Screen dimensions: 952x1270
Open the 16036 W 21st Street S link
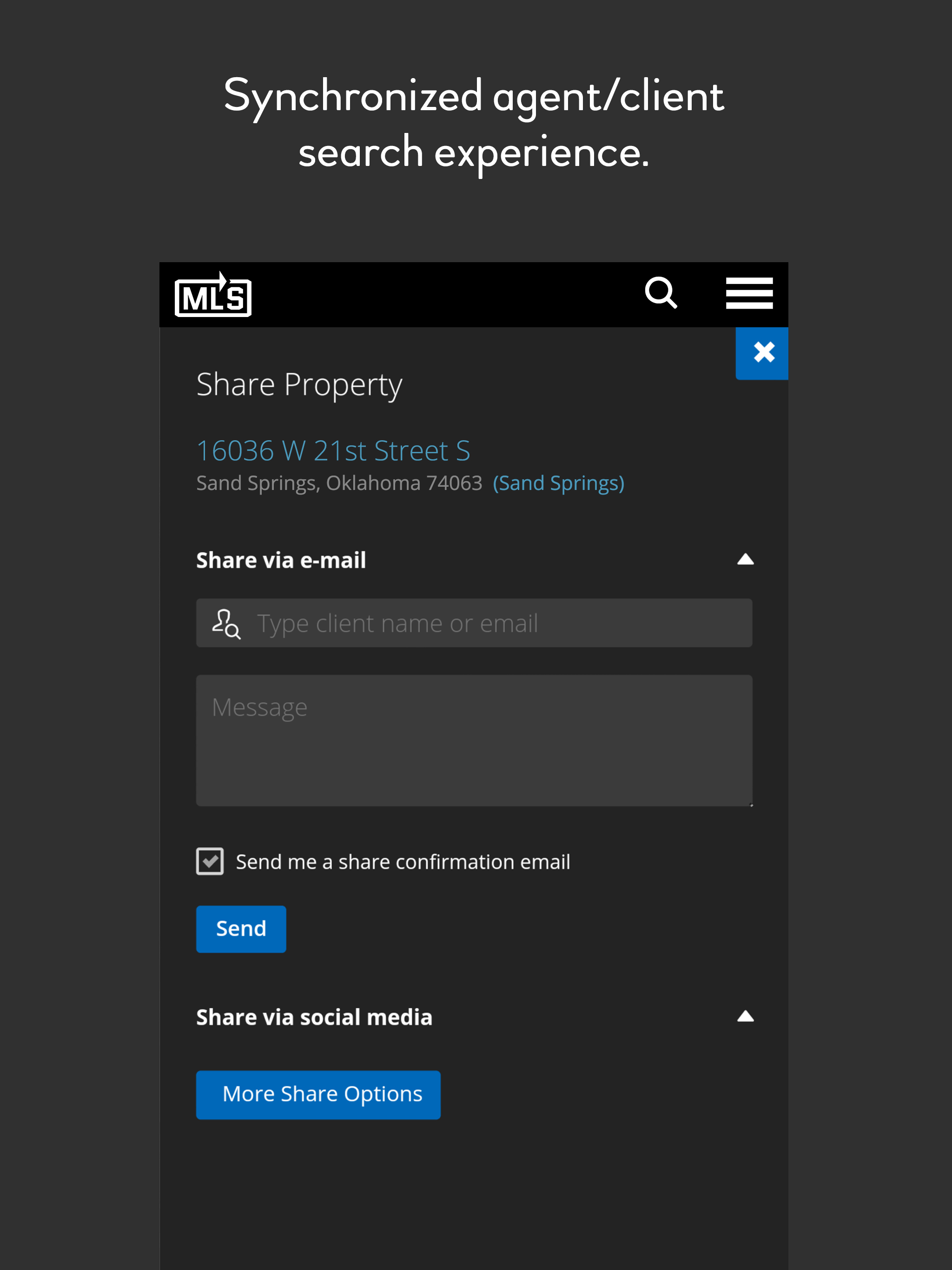333,451
